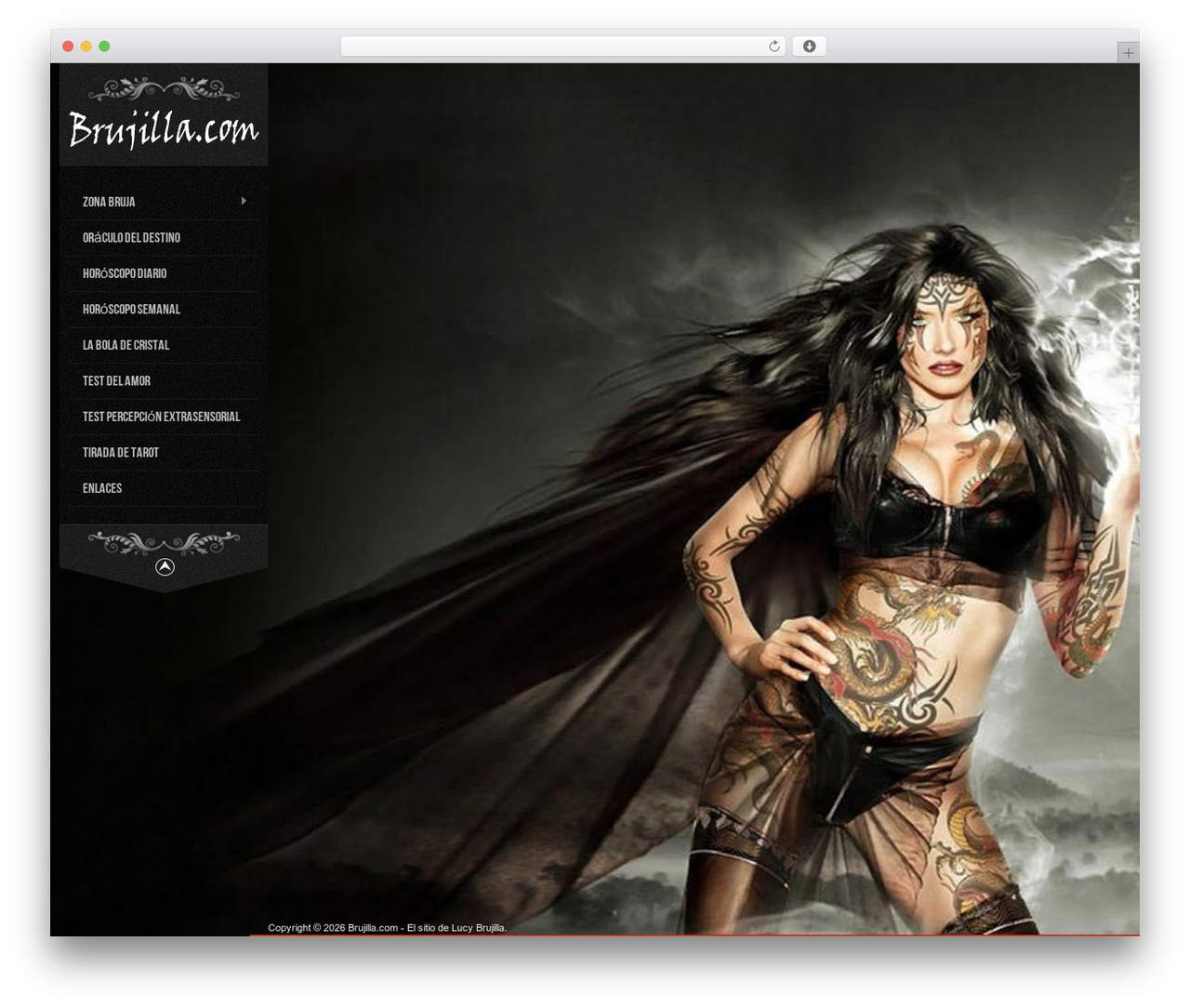Reload the page using the refresh icon
Screen dimensions: 1190x1008
point(773,46)
